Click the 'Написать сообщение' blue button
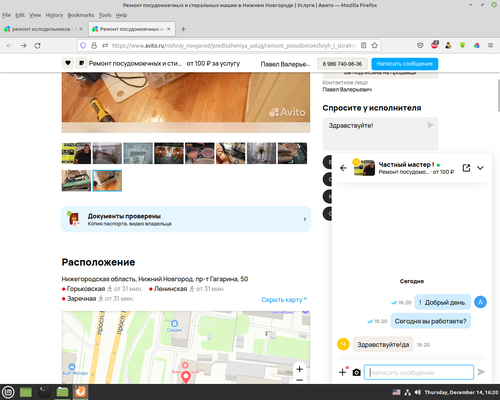The height and width of the screenshot is (400, 500). (x=405, y=64)
